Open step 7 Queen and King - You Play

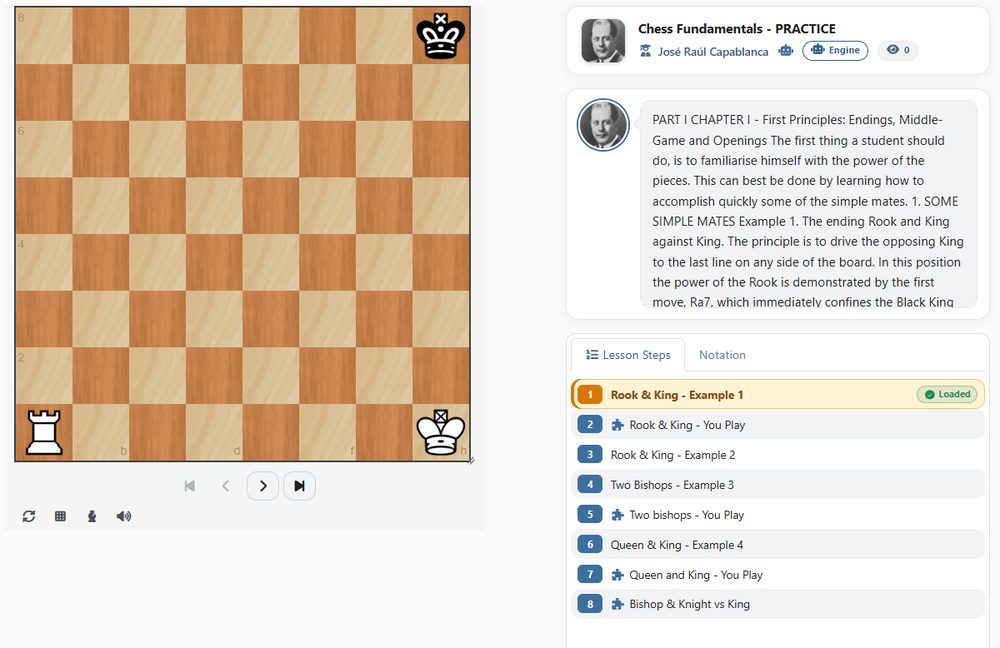(x=778, y=575)
